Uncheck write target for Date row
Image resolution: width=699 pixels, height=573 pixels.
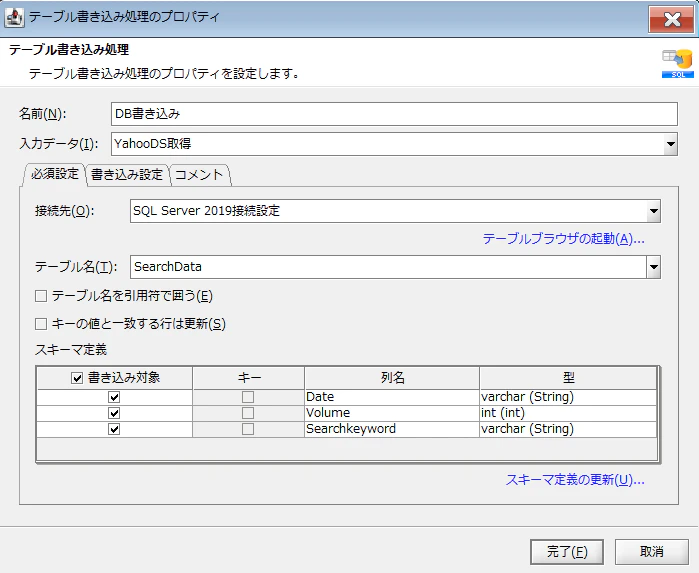coord(114,397)
